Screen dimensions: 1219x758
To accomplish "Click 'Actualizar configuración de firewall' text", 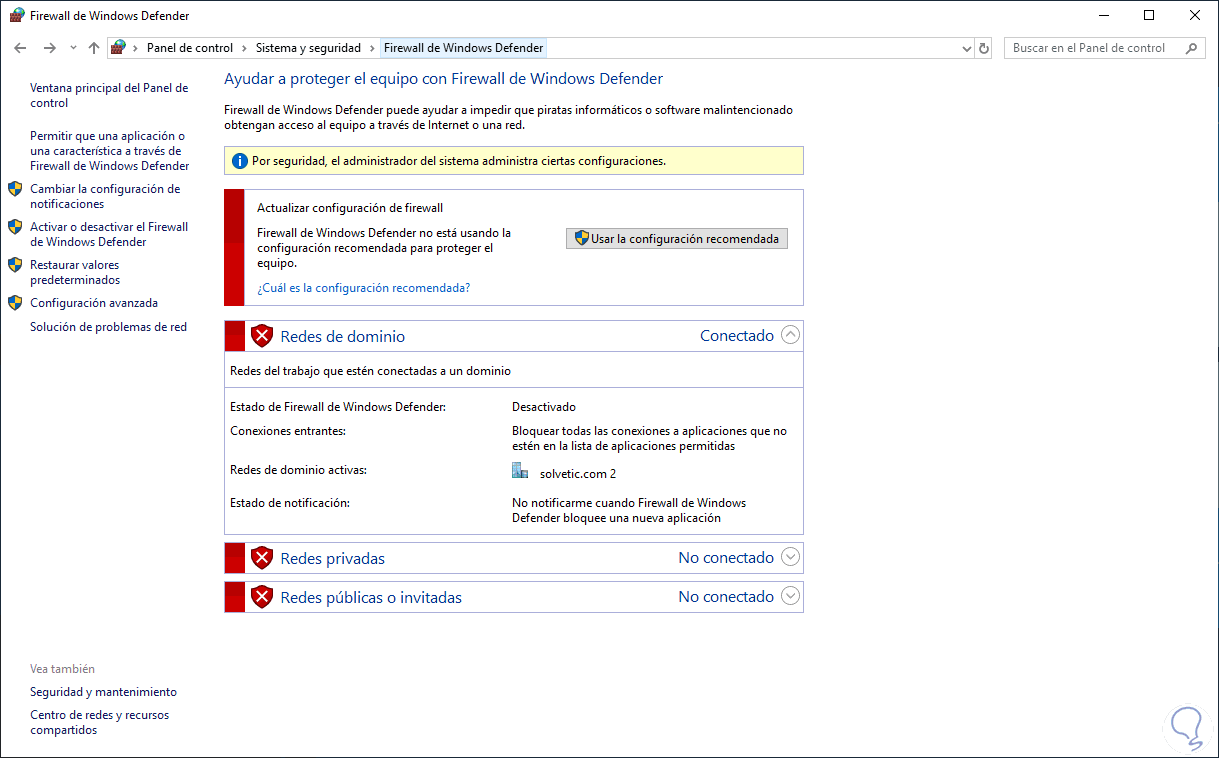I will (x=350, y=209).
